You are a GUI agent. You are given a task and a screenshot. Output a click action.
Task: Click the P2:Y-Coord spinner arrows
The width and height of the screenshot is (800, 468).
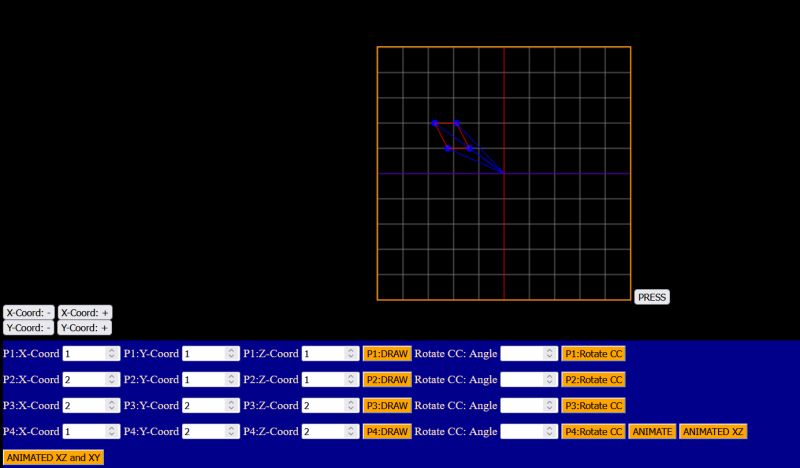[231, 380]
